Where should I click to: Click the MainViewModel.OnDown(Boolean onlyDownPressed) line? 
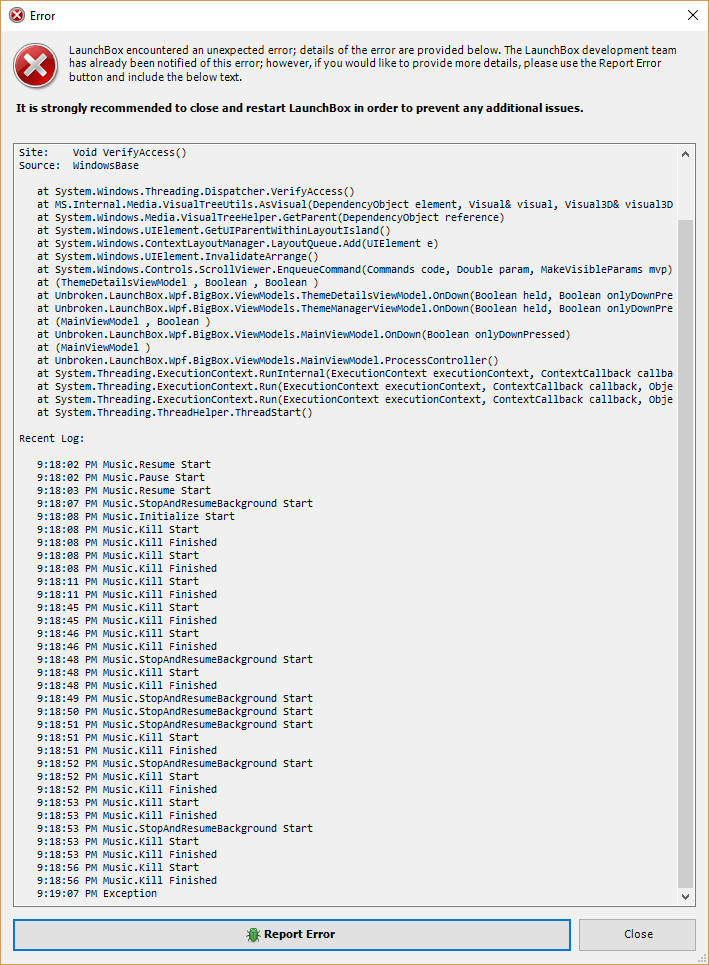pyautogui.click(x=303, y=334)
